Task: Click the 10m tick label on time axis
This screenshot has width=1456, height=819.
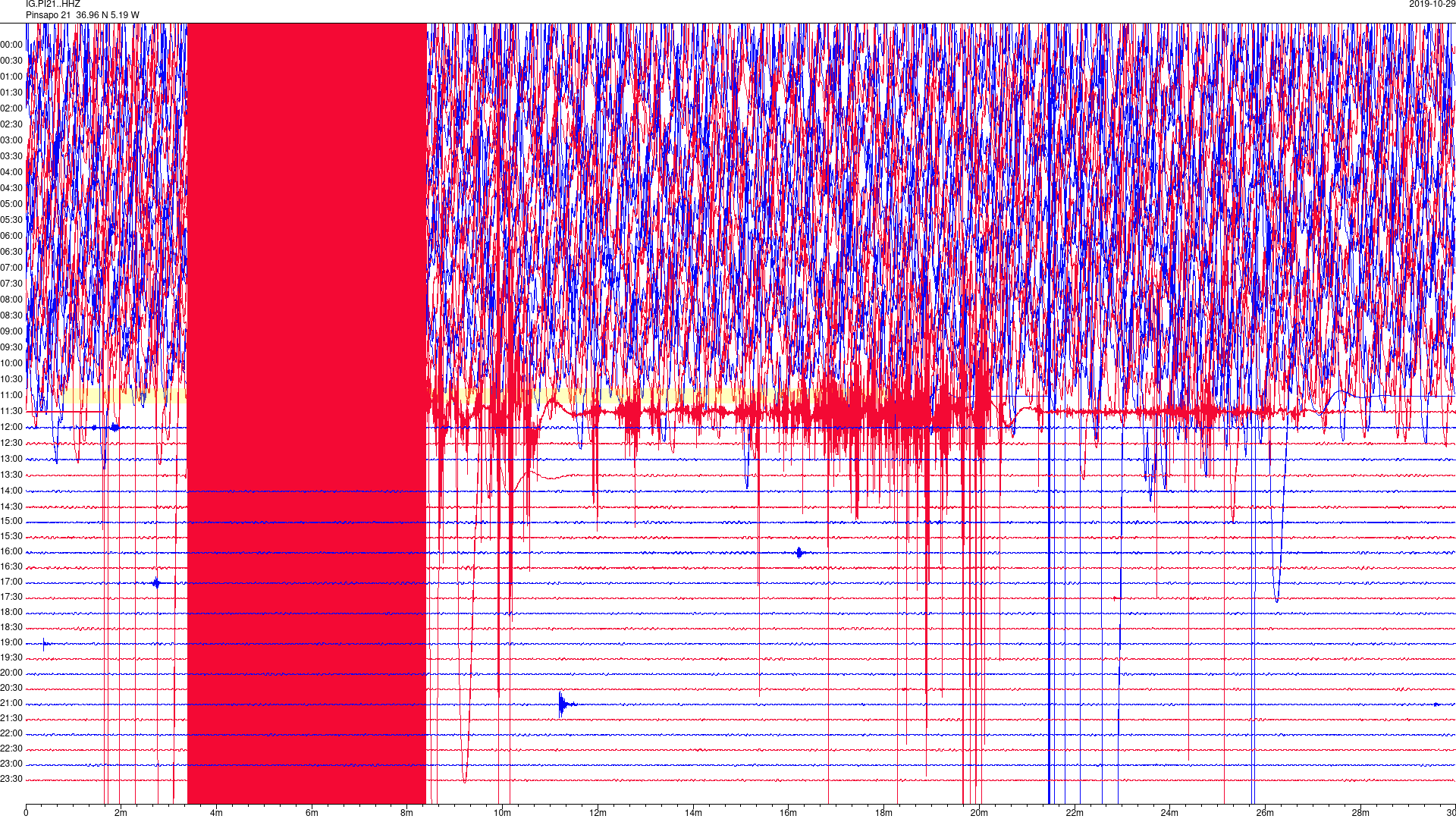Action: point(503,813)
